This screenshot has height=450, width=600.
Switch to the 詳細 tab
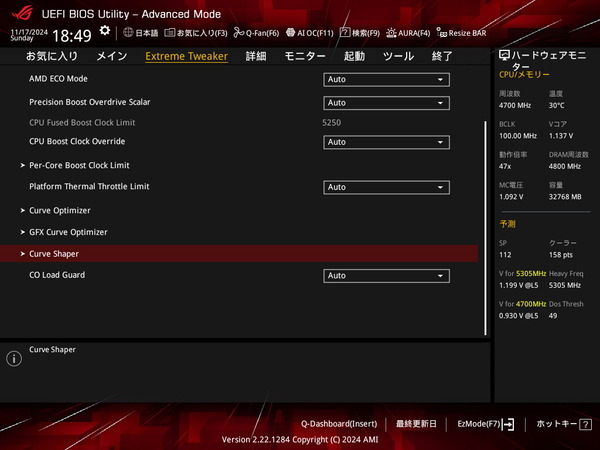coord(256,56)
